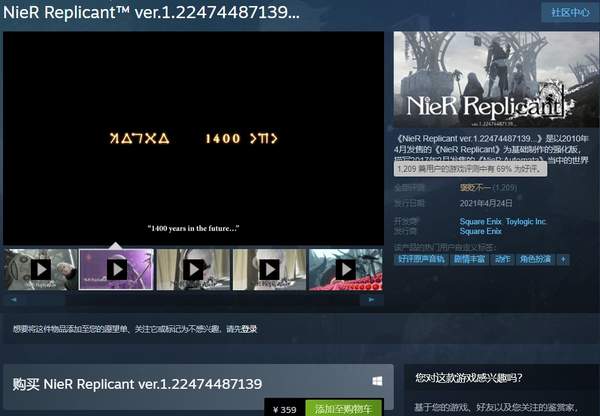600x416 pixels.
Task: Select the 角色扮演 tag
Action: (x=536, y=259)
